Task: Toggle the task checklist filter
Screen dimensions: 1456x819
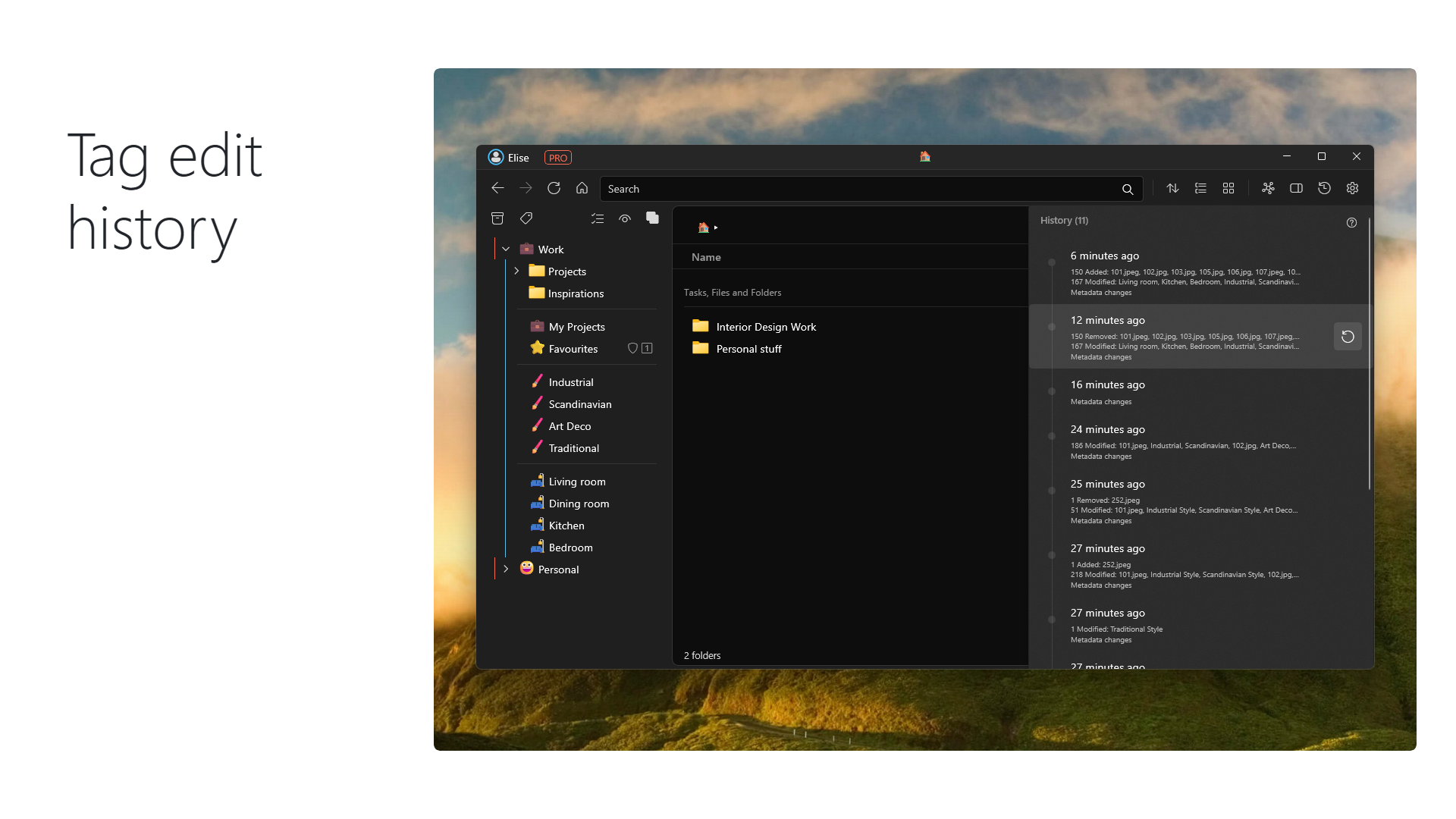Action: (x=598, y=218)
